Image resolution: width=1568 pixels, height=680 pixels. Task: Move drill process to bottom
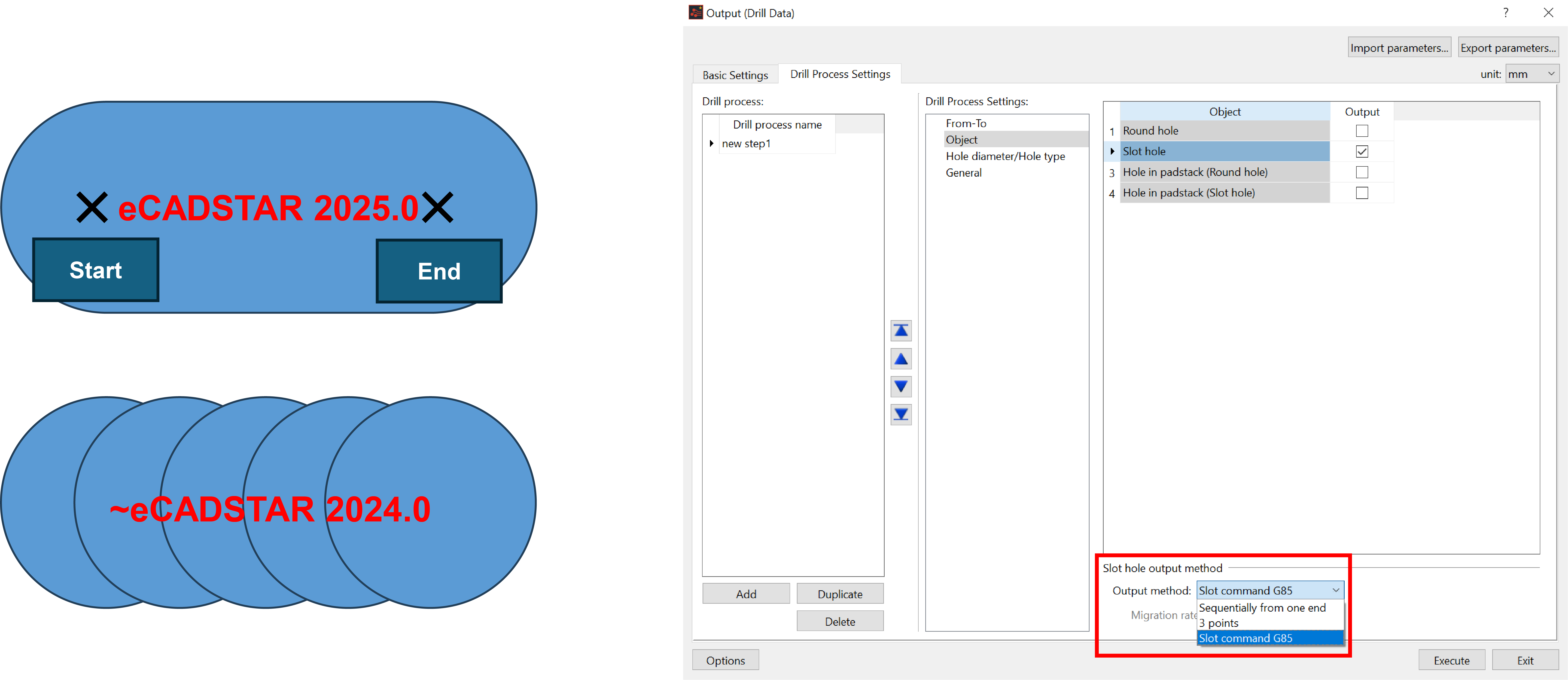coord(901,415)
